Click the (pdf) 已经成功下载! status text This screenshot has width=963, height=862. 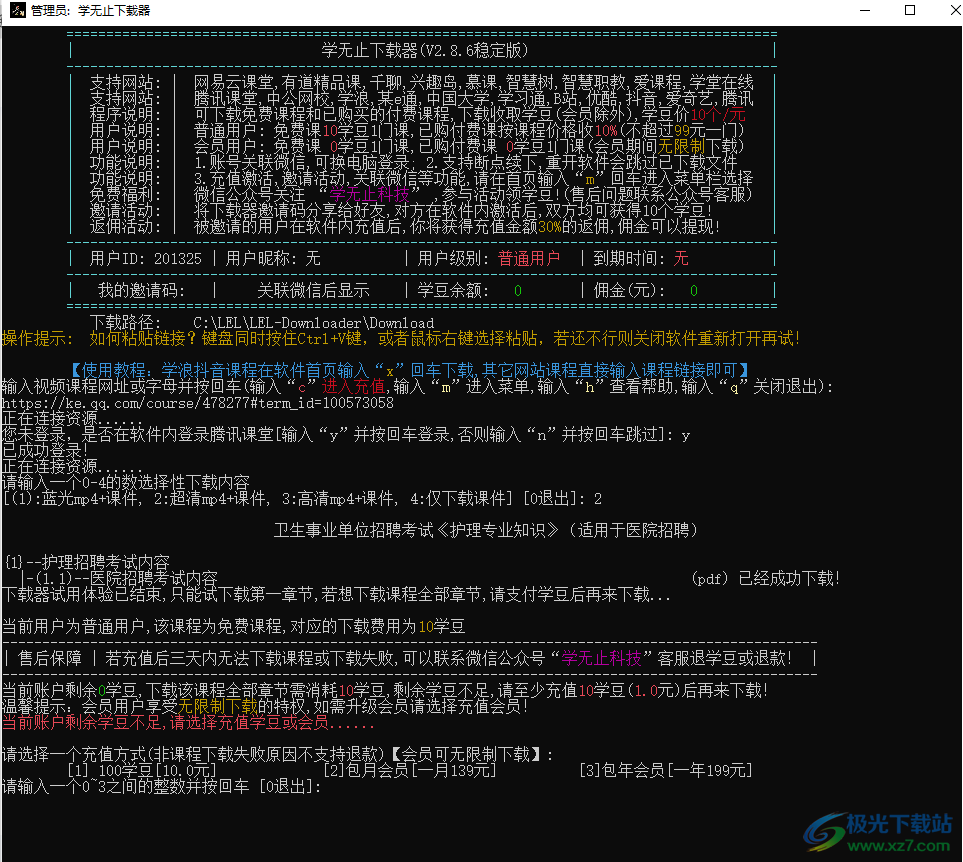pos(765,578)
